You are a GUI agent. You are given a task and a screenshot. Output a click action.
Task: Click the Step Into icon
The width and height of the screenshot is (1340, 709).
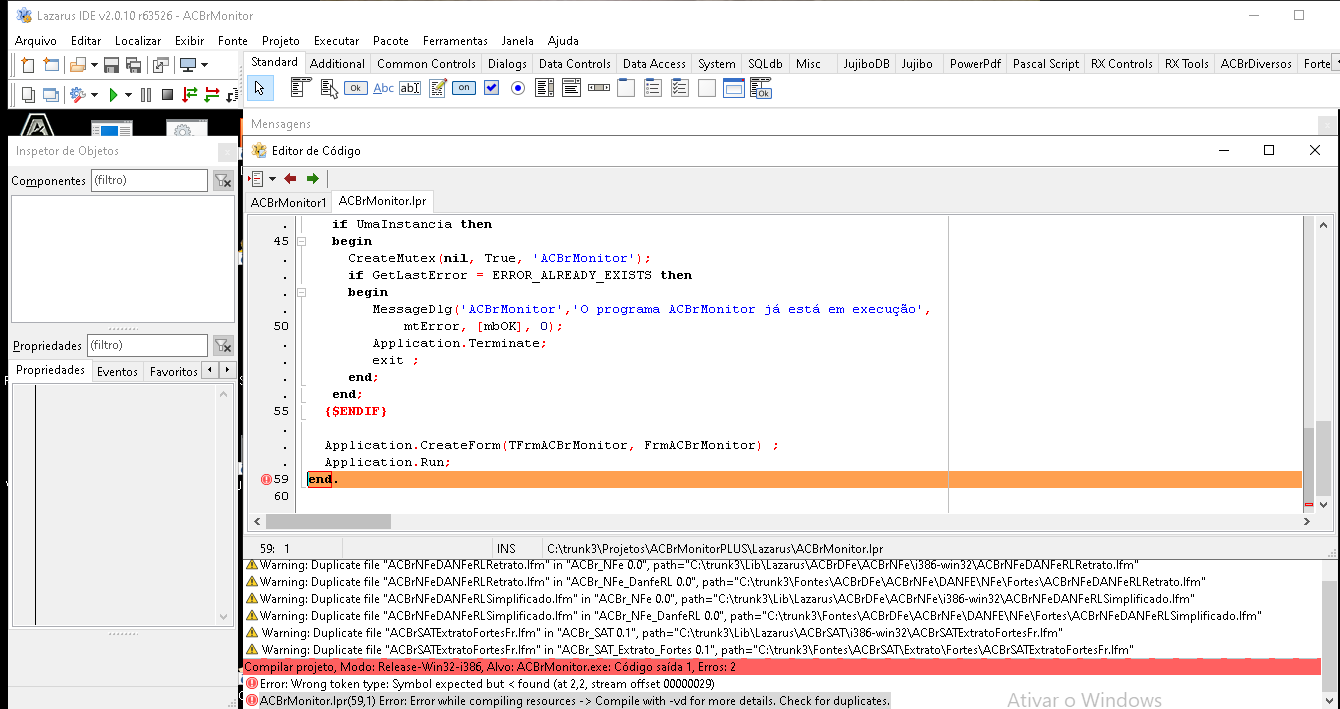pos(189,95)
